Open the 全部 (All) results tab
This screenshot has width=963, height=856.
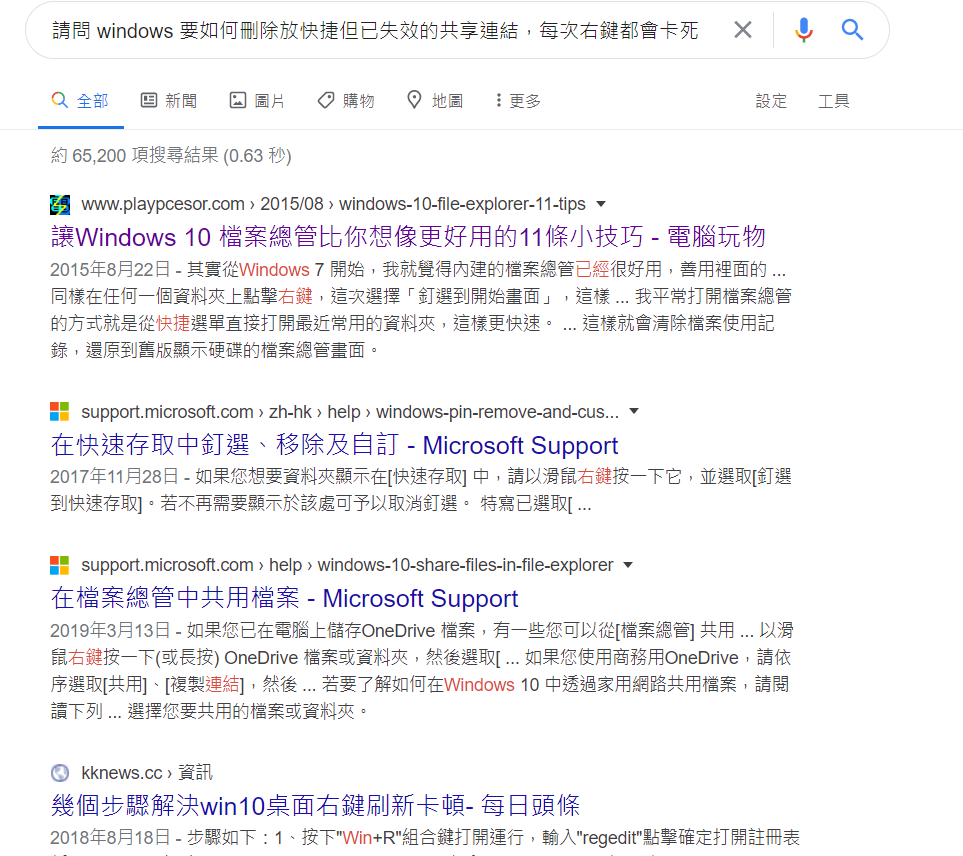tap(80, 101)
